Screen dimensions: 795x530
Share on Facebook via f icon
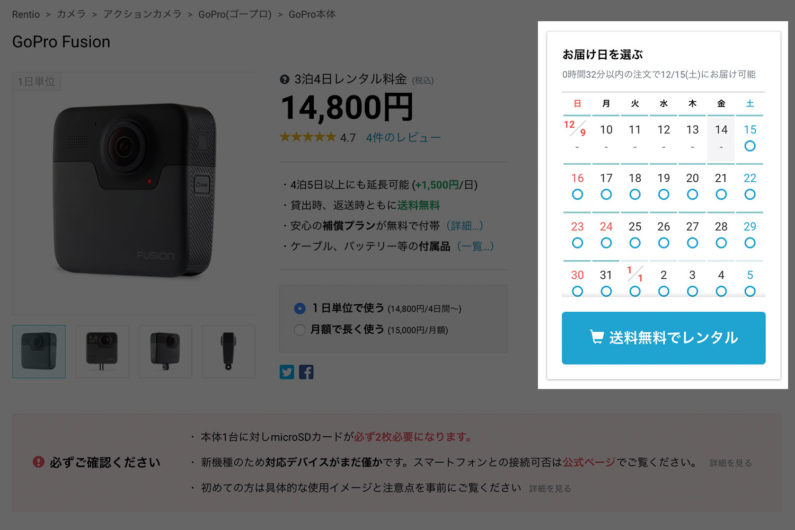pos(306,372)
